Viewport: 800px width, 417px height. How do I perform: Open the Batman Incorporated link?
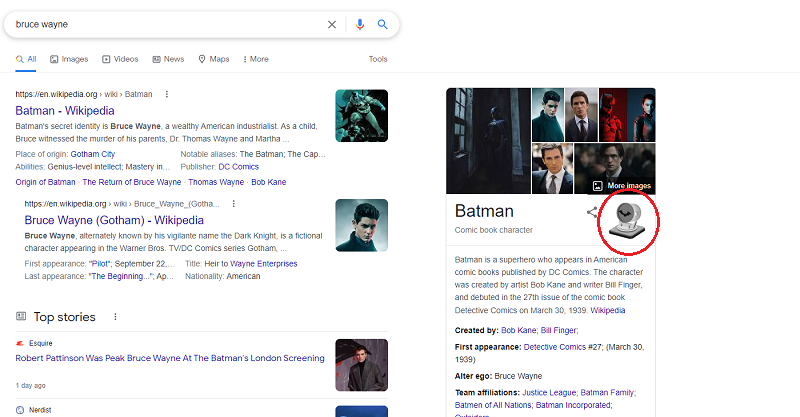(x=573, y=405)
